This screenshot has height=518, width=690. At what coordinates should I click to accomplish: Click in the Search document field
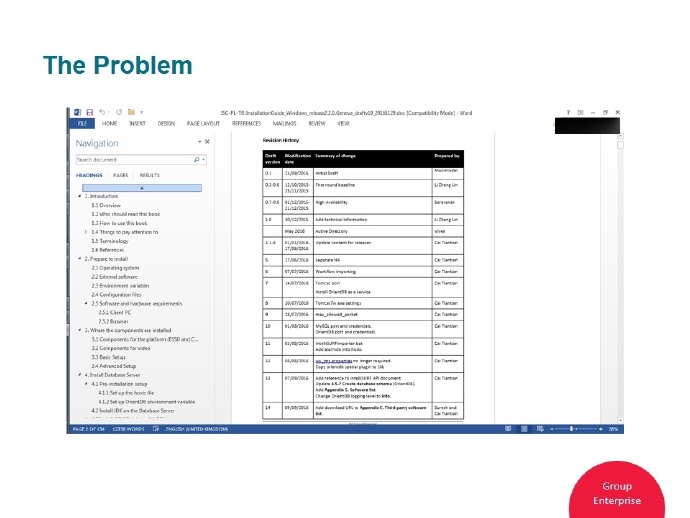pyautogui.click(x=132, y=159)
